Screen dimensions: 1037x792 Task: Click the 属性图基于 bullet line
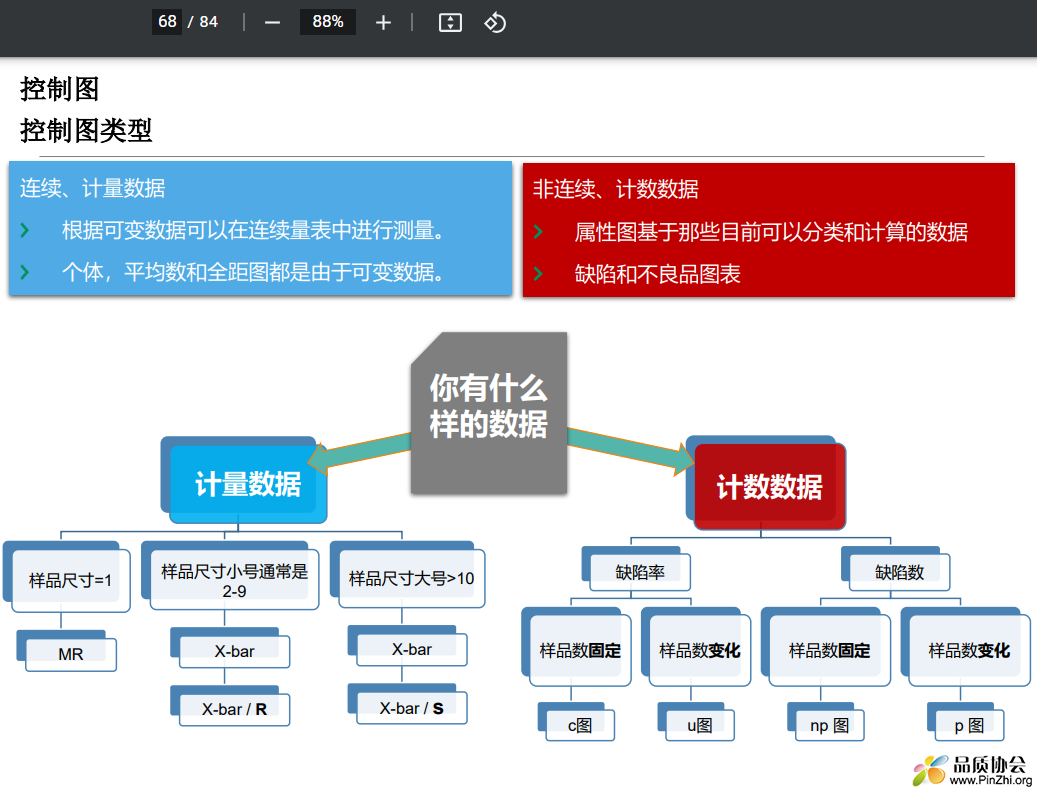[x=771, y=232]
